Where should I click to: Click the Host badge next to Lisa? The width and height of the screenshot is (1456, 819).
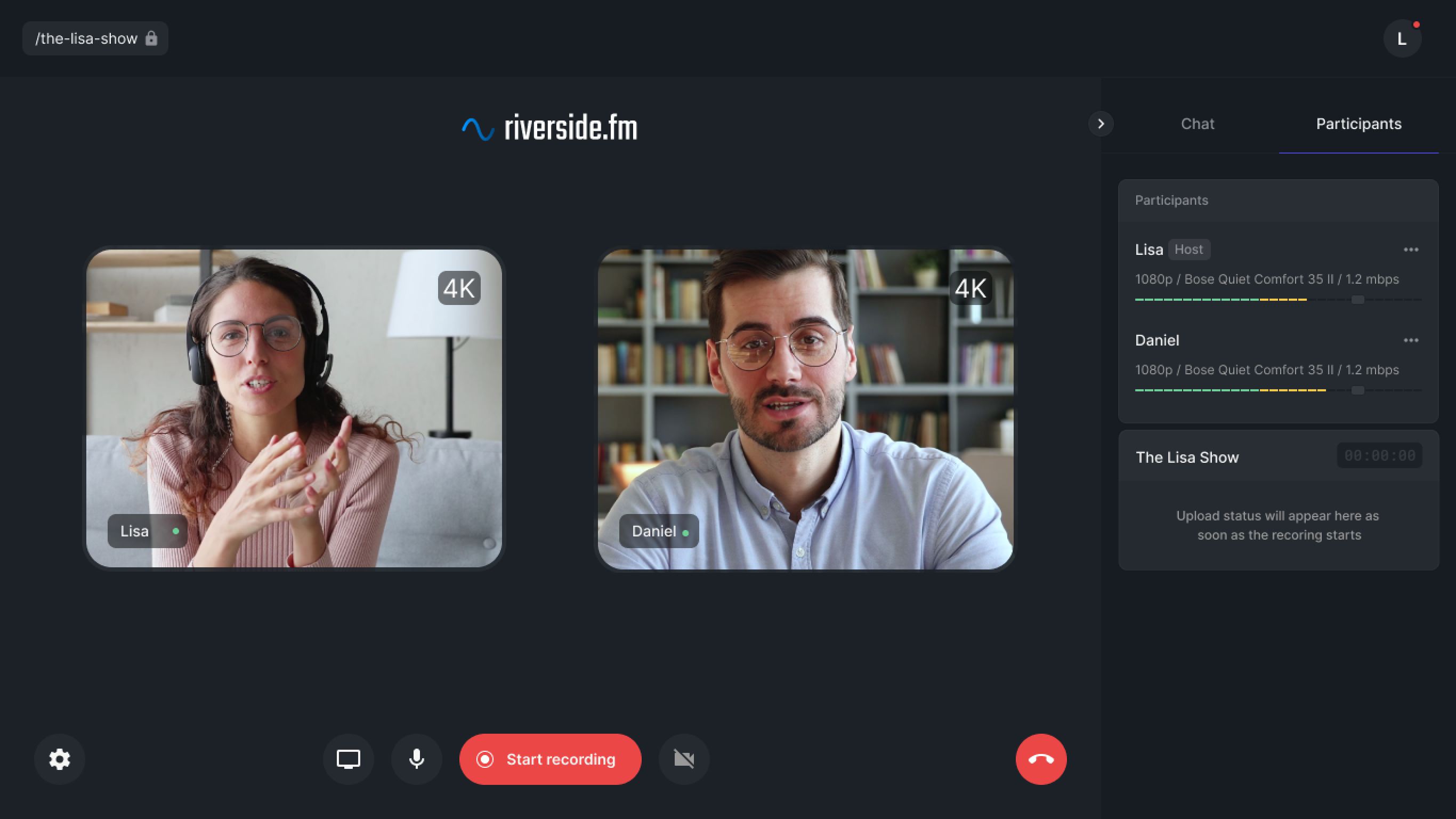click(x=1189, y=249)
